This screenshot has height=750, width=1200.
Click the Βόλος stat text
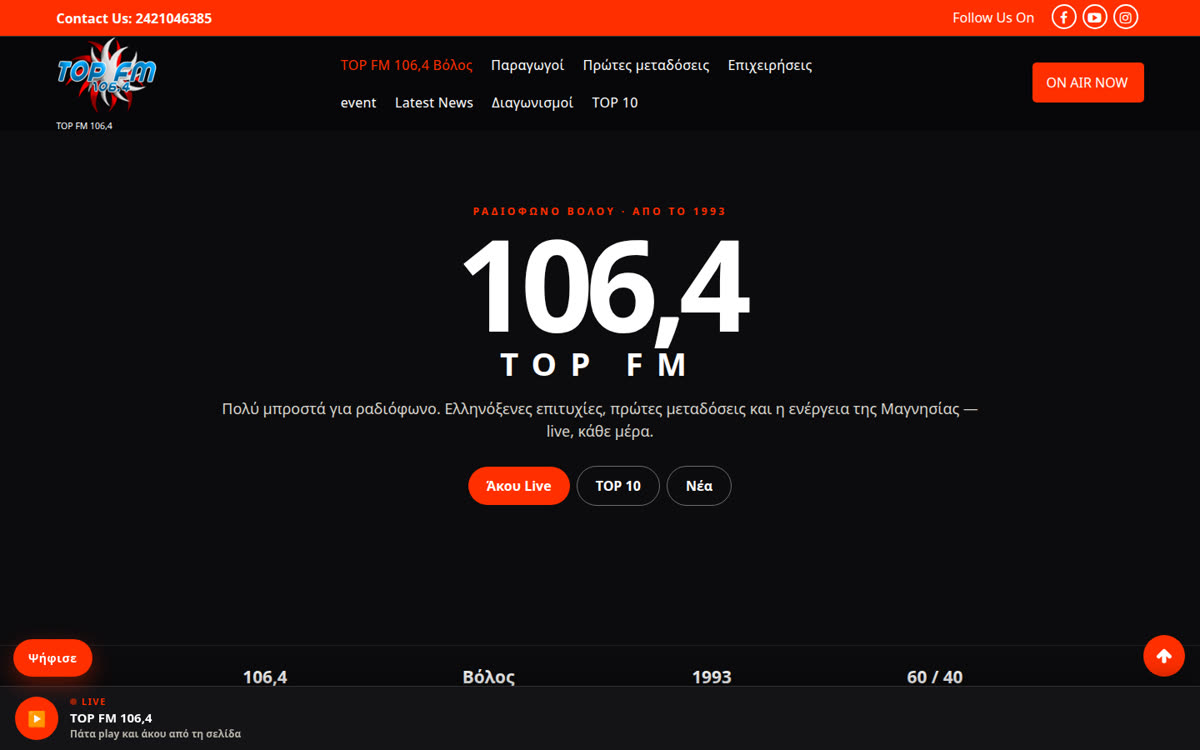(x=489, y=677)
